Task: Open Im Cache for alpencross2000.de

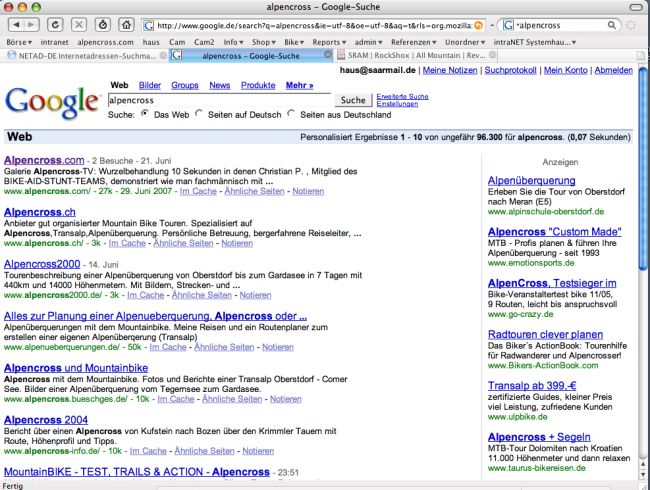Action: point(146,295)
